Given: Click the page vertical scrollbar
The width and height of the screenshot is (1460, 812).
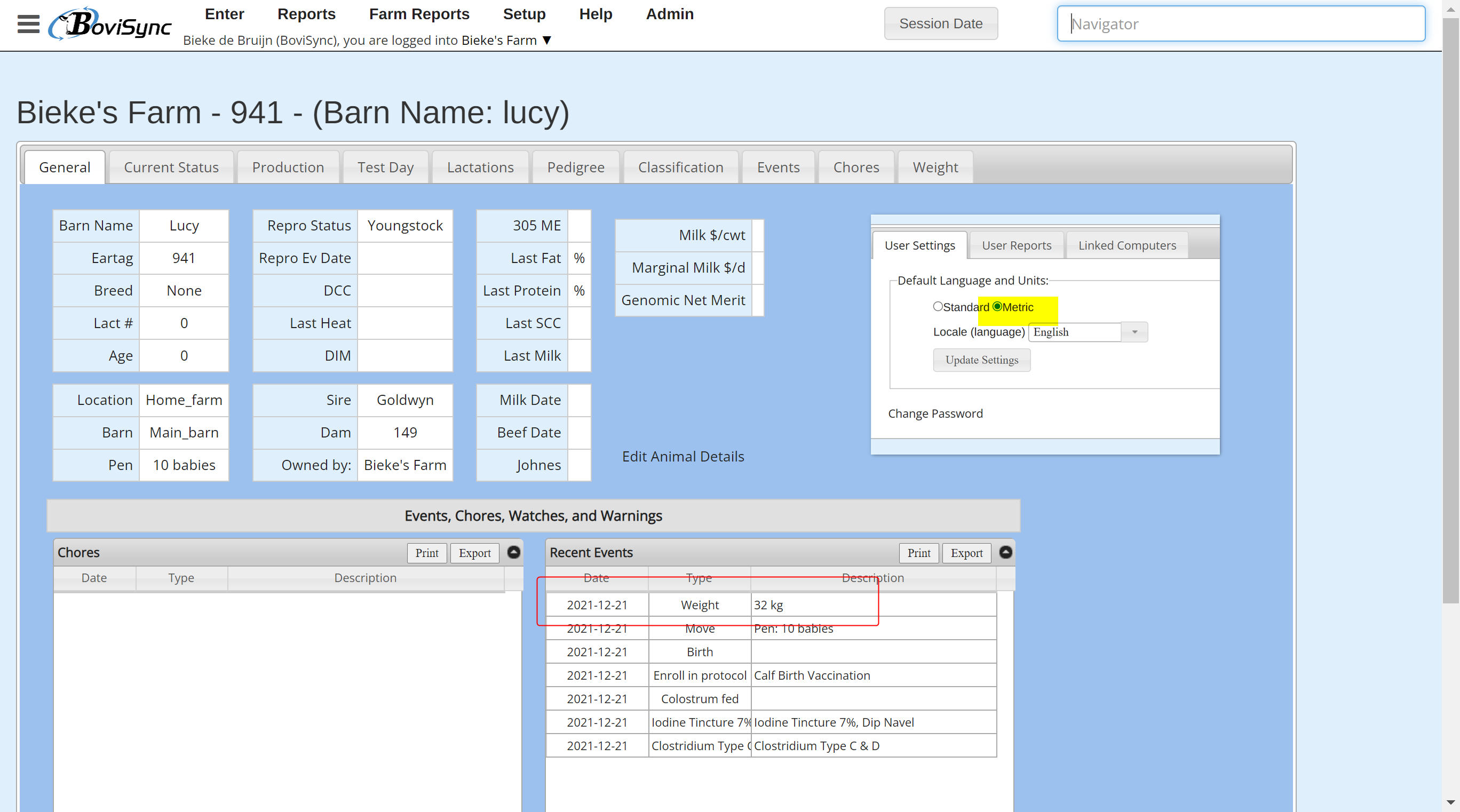Looking at the screenshot, I should click(x=1451, y=311).
